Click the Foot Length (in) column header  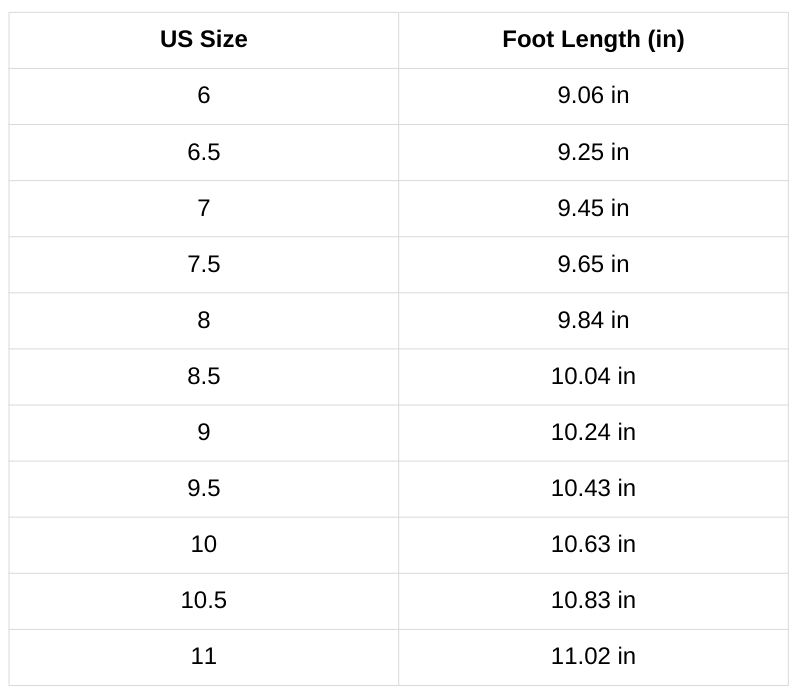coord(593,40)
